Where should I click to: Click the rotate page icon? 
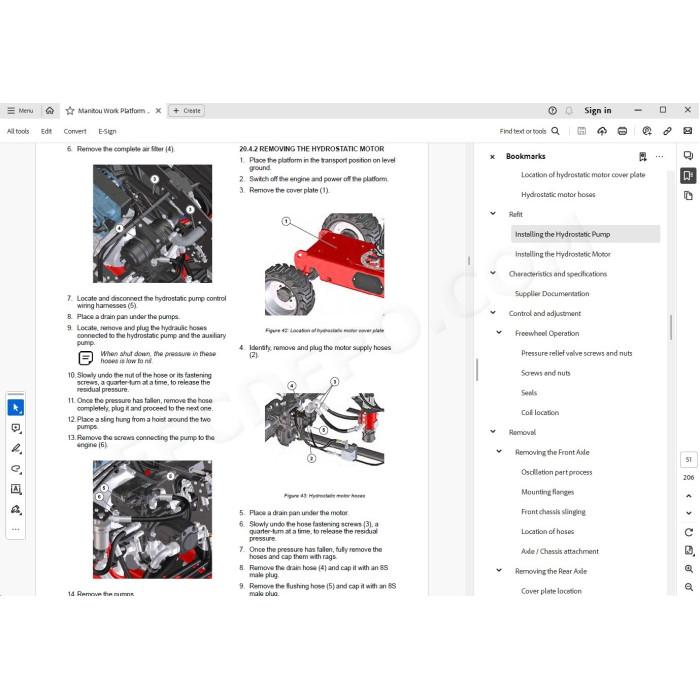coord(688,532)
